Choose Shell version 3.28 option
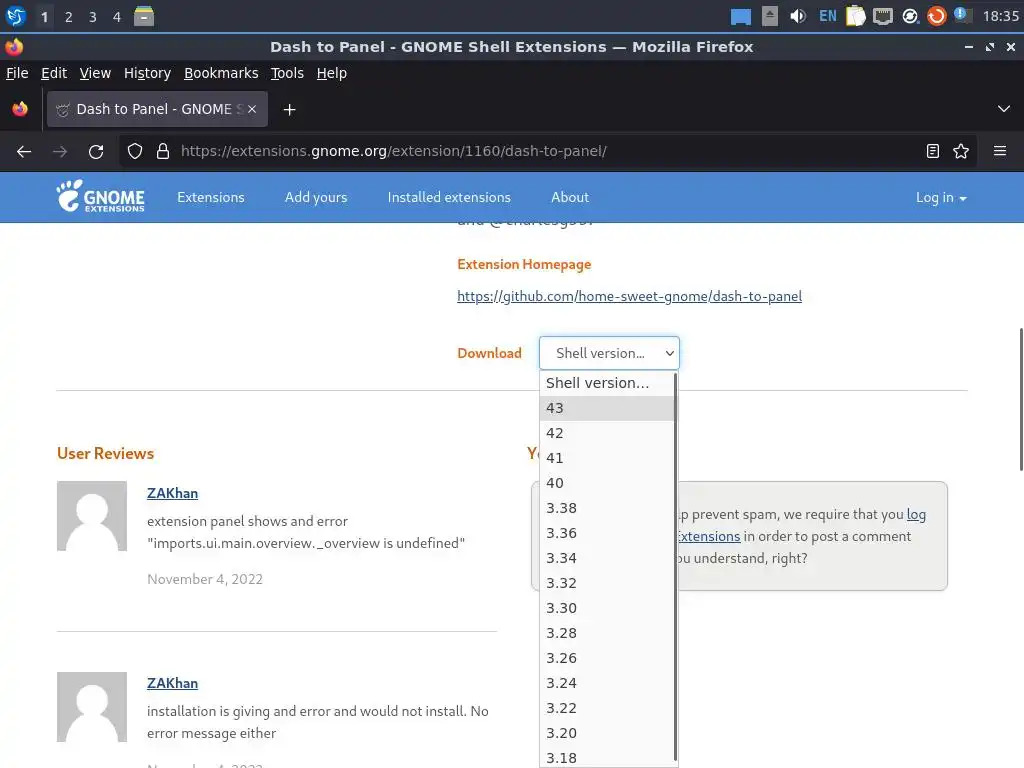1024x768 pixels. [607, 633]
